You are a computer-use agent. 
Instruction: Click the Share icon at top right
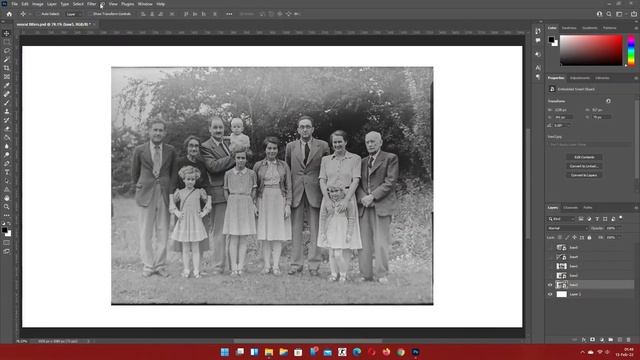633,14
